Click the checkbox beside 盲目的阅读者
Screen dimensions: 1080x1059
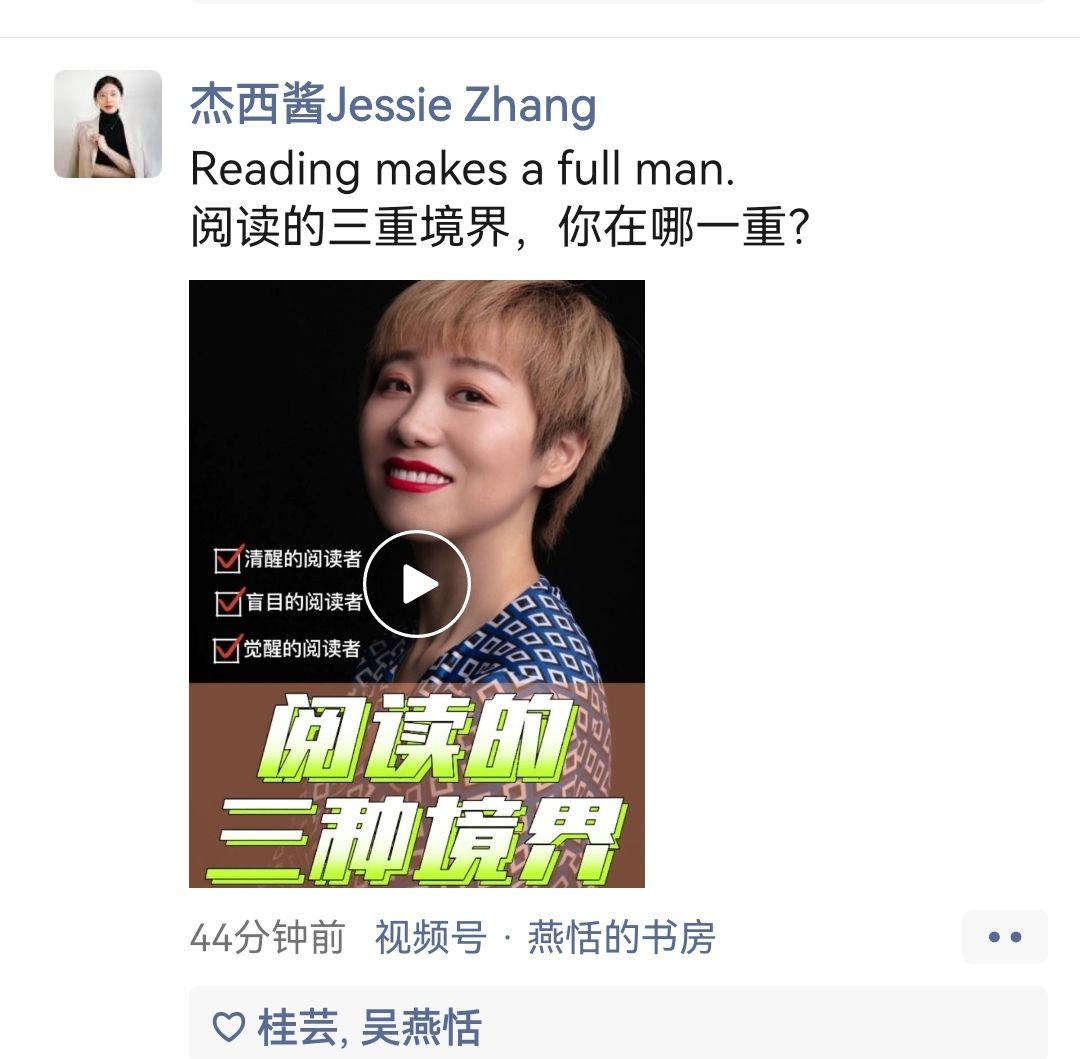point(229,602)
